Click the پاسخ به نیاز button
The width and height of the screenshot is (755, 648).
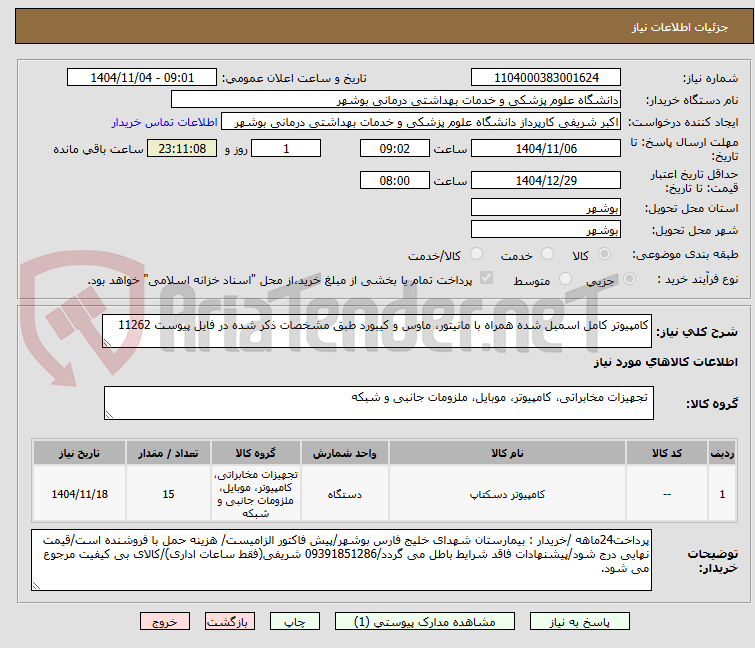coord(580,622)
